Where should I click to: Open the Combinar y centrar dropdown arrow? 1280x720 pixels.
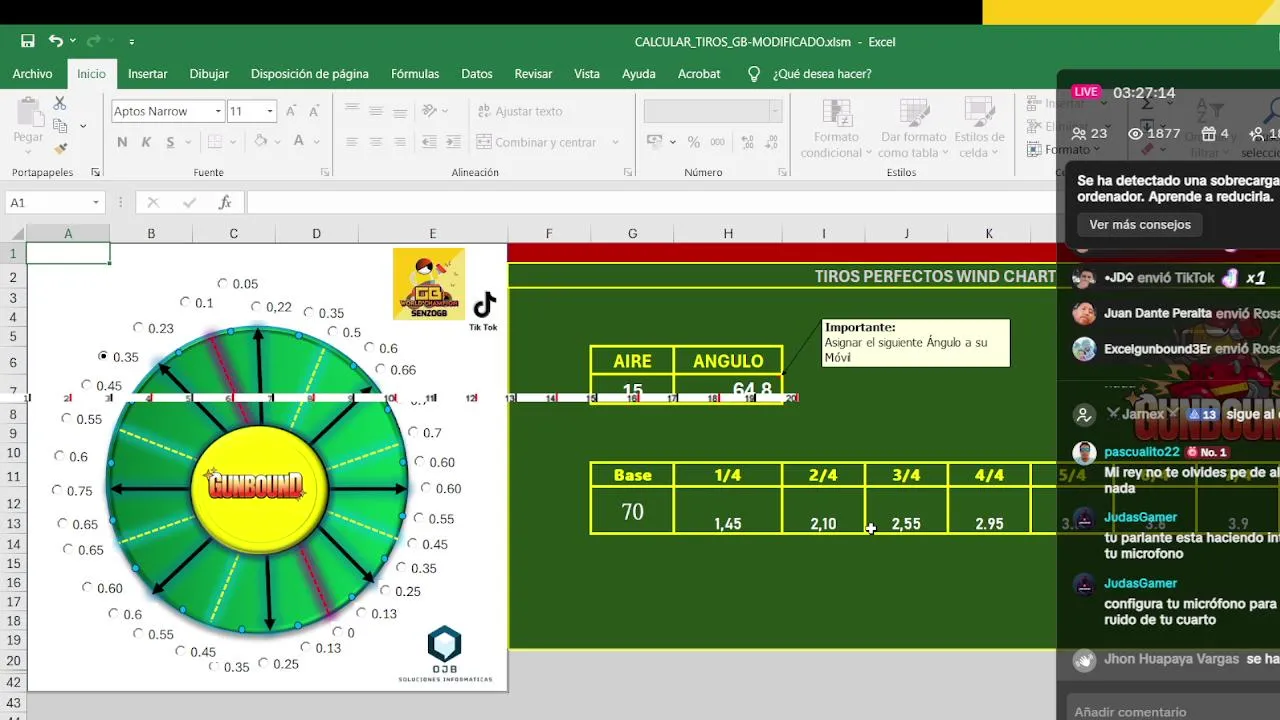[615, 142]
